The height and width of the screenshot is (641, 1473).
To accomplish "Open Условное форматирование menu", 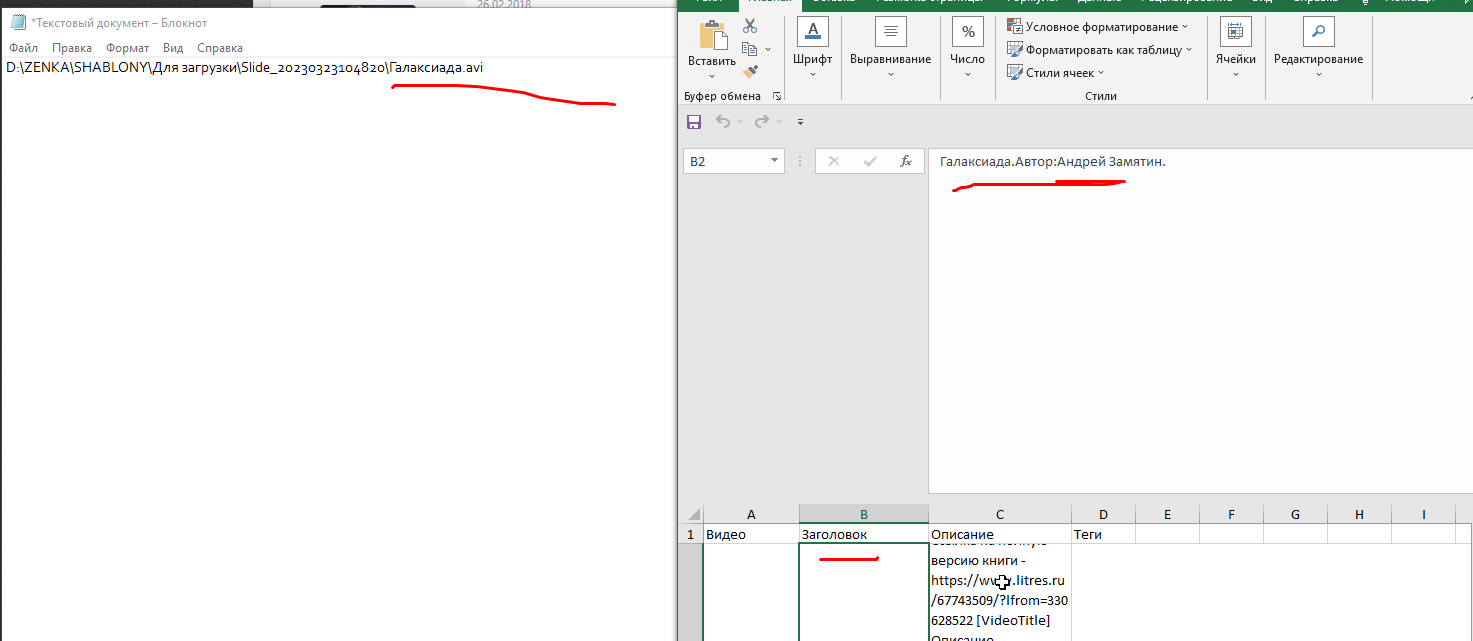I will coord(1098,27).
